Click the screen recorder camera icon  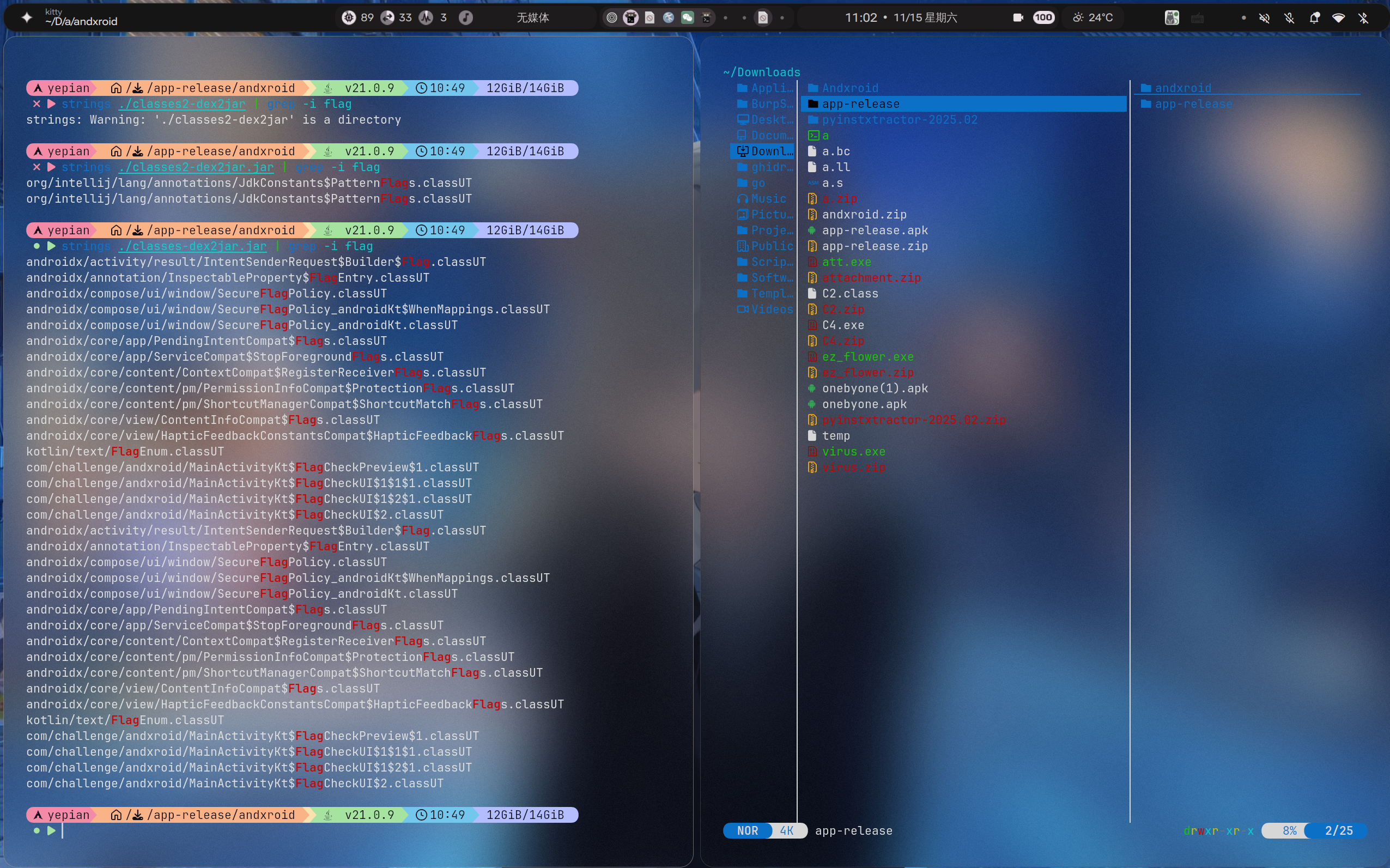click(x=1018, y=18)
